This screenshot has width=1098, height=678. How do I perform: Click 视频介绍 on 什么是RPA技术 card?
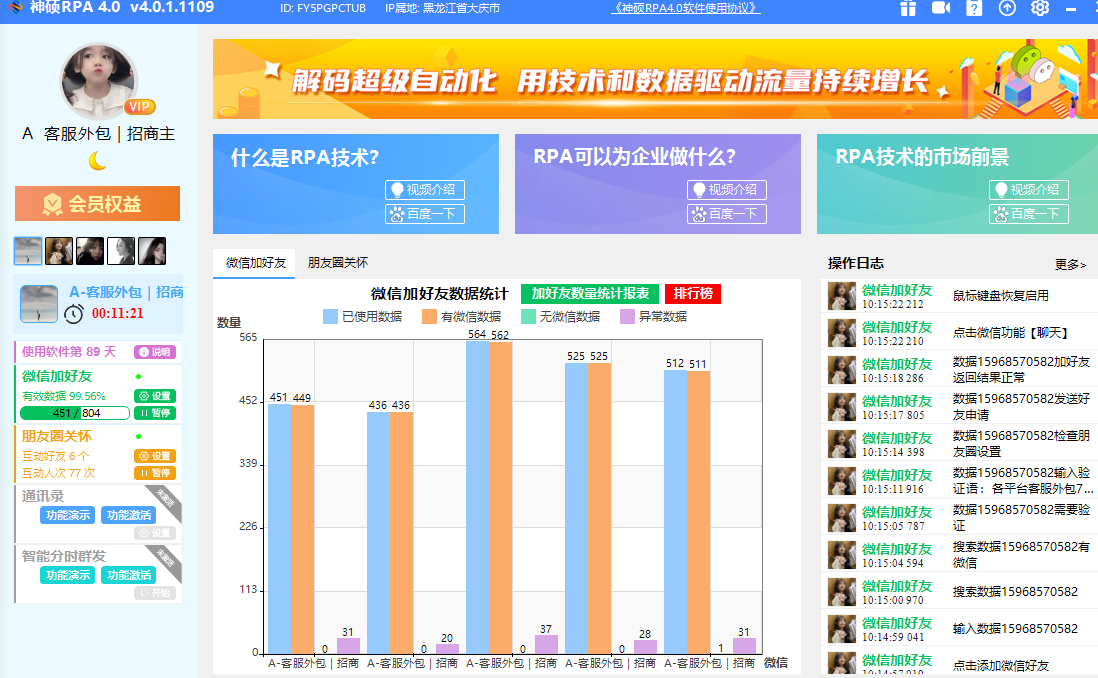[x=425, y=190]
